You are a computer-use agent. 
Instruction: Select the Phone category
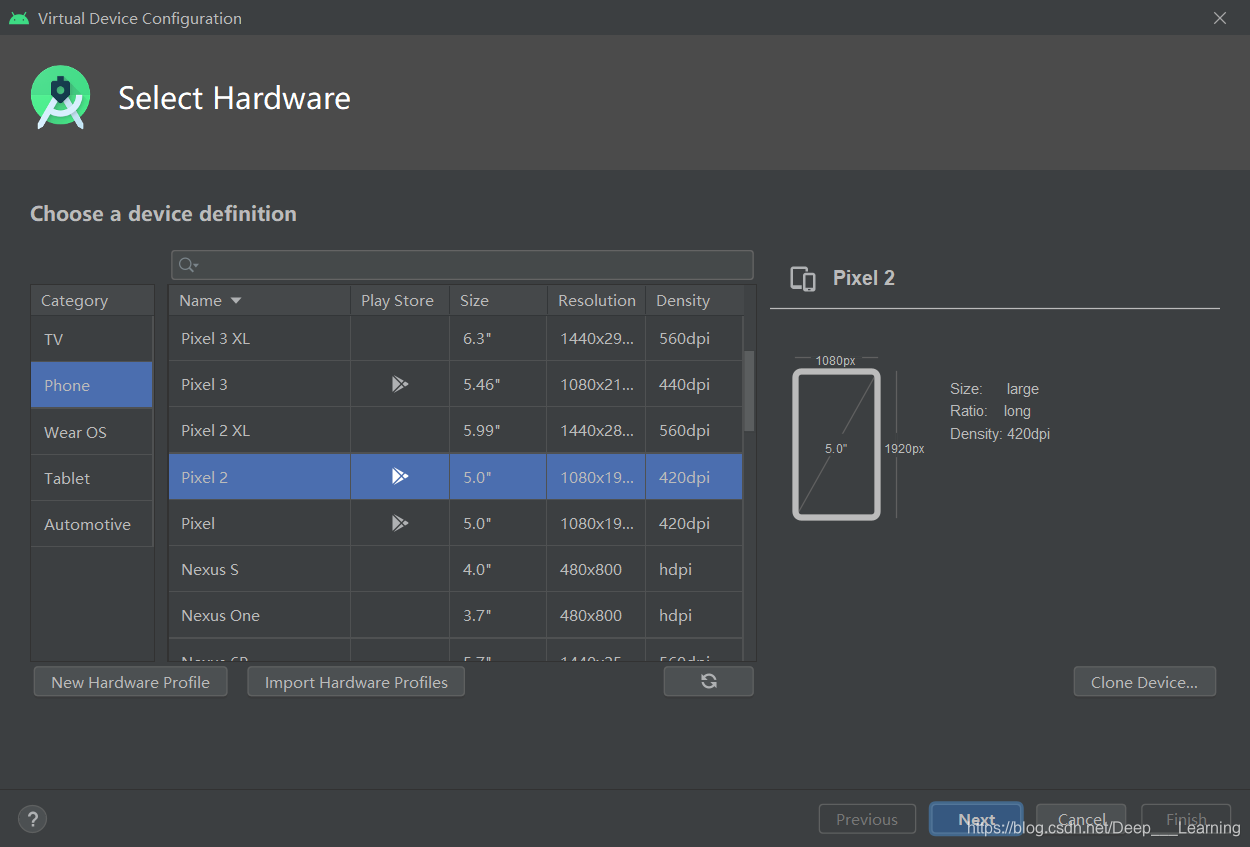[x=92, y=385]
